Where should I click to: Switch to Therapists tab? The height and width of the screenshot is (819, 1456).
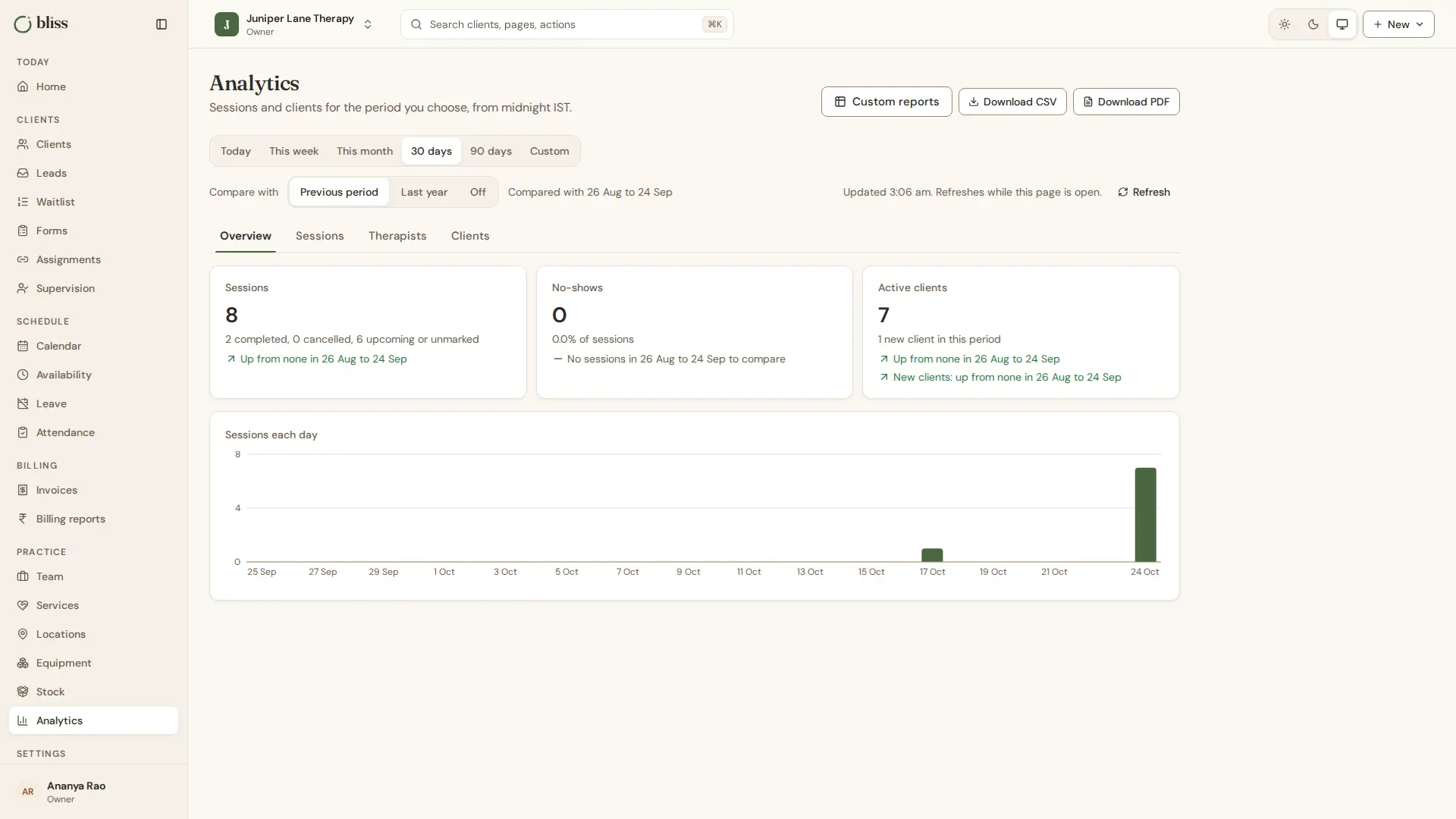(397, 236)
